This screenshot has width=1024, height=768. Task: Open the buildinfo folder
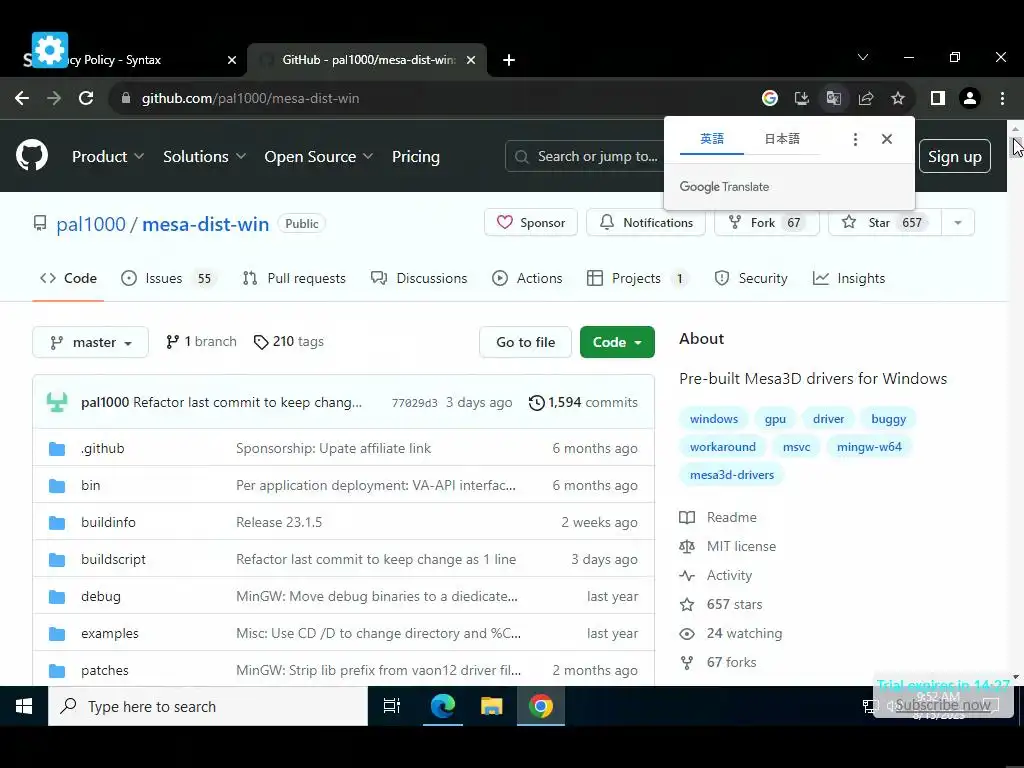(x=108, y=522)
